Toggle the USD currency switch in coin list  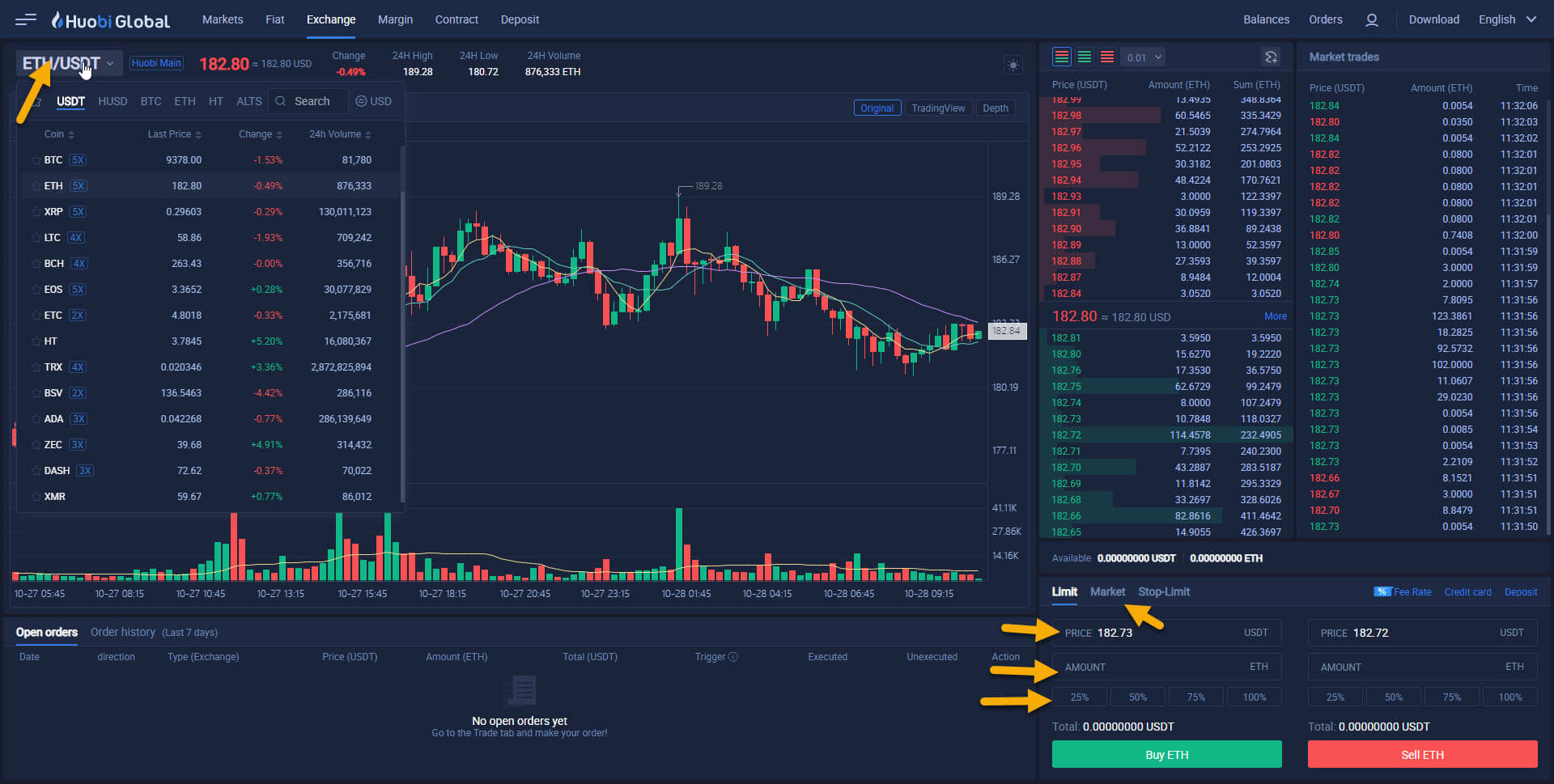pyautogui.click(x=374, y=101)
